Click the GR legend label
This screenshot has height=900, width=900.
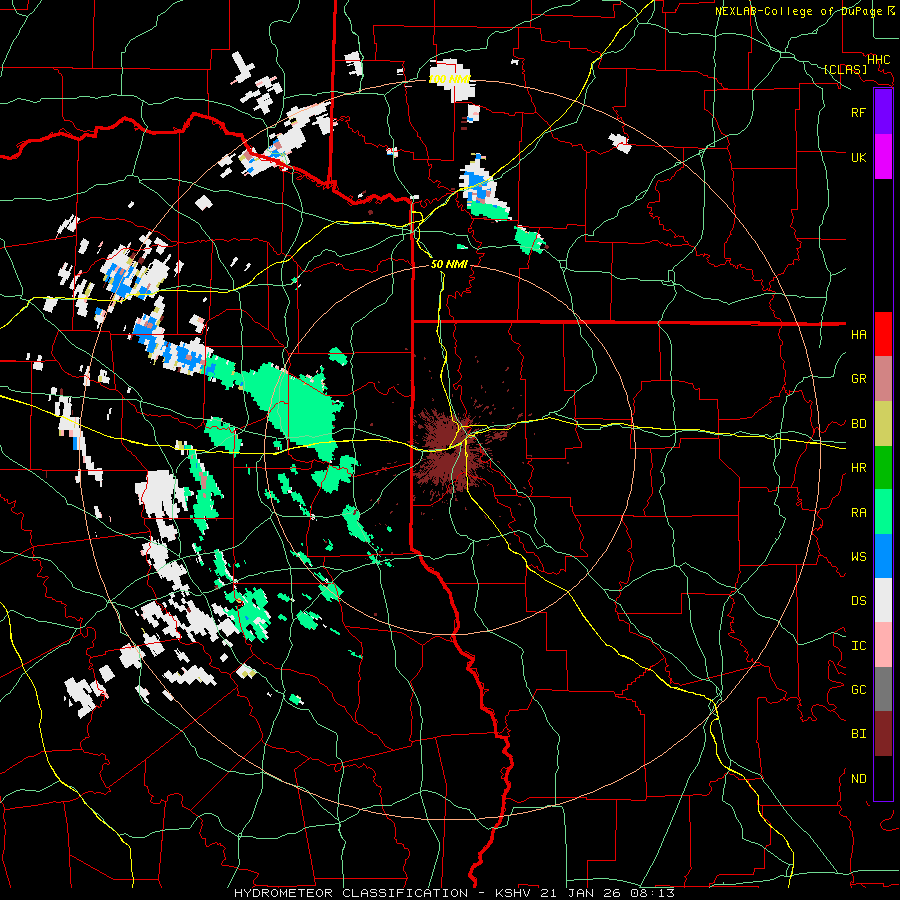coord(858,379)
